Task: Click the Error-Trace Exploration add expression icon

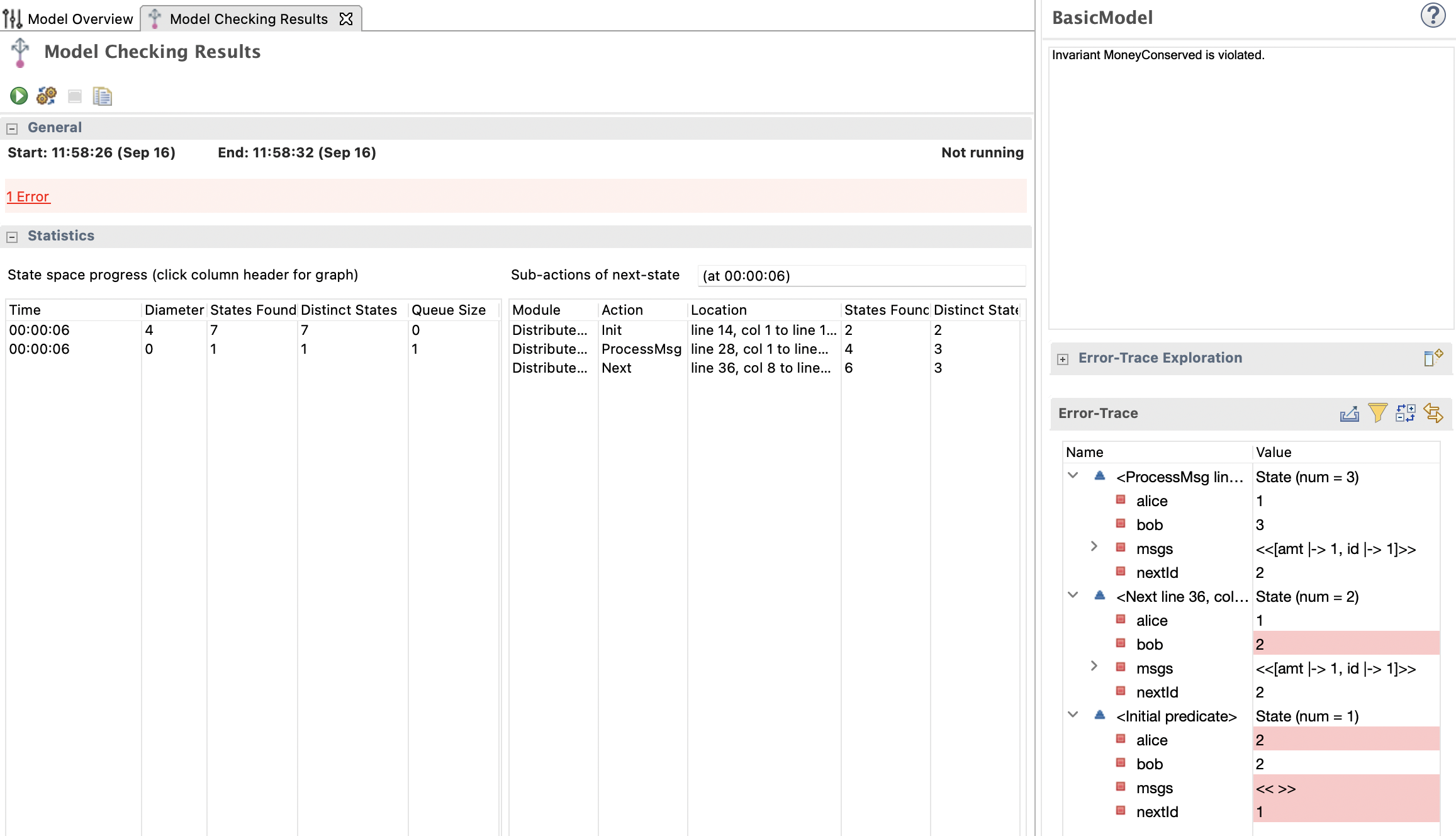Action: [x=1433, y=358]
